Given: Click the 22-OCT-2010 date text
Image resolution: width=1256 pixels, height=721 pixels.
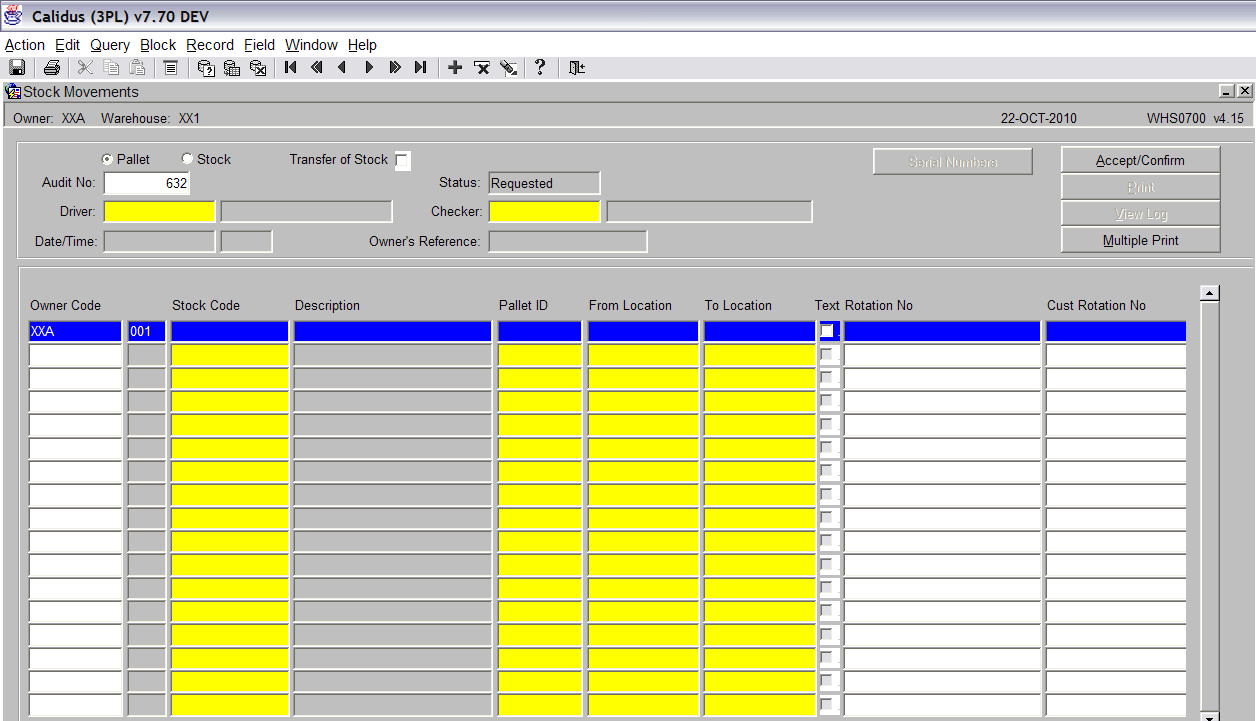Looking at the screenshot, I should [x=1039, y=118].
